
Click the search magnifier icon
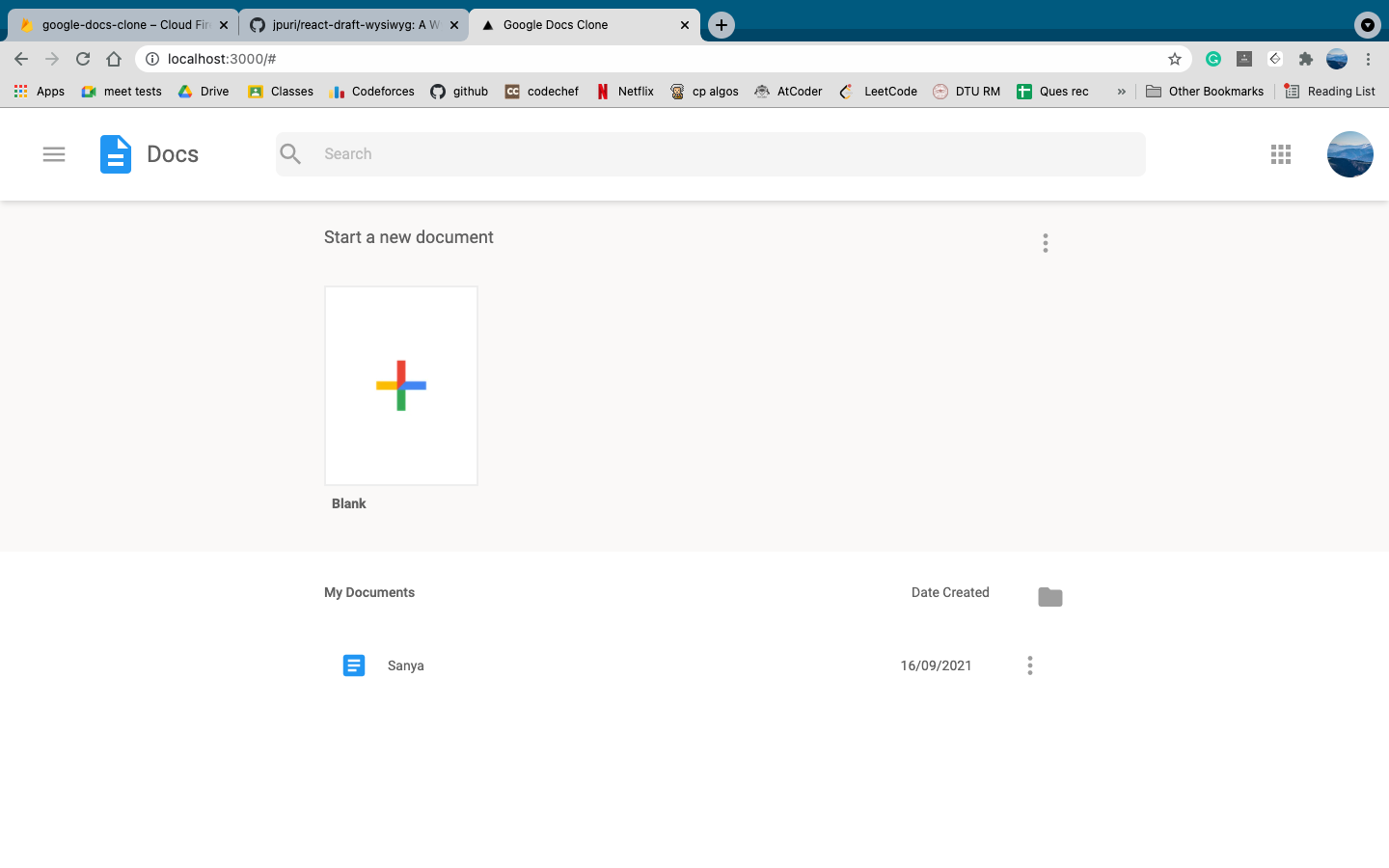[x=290, y=153]
